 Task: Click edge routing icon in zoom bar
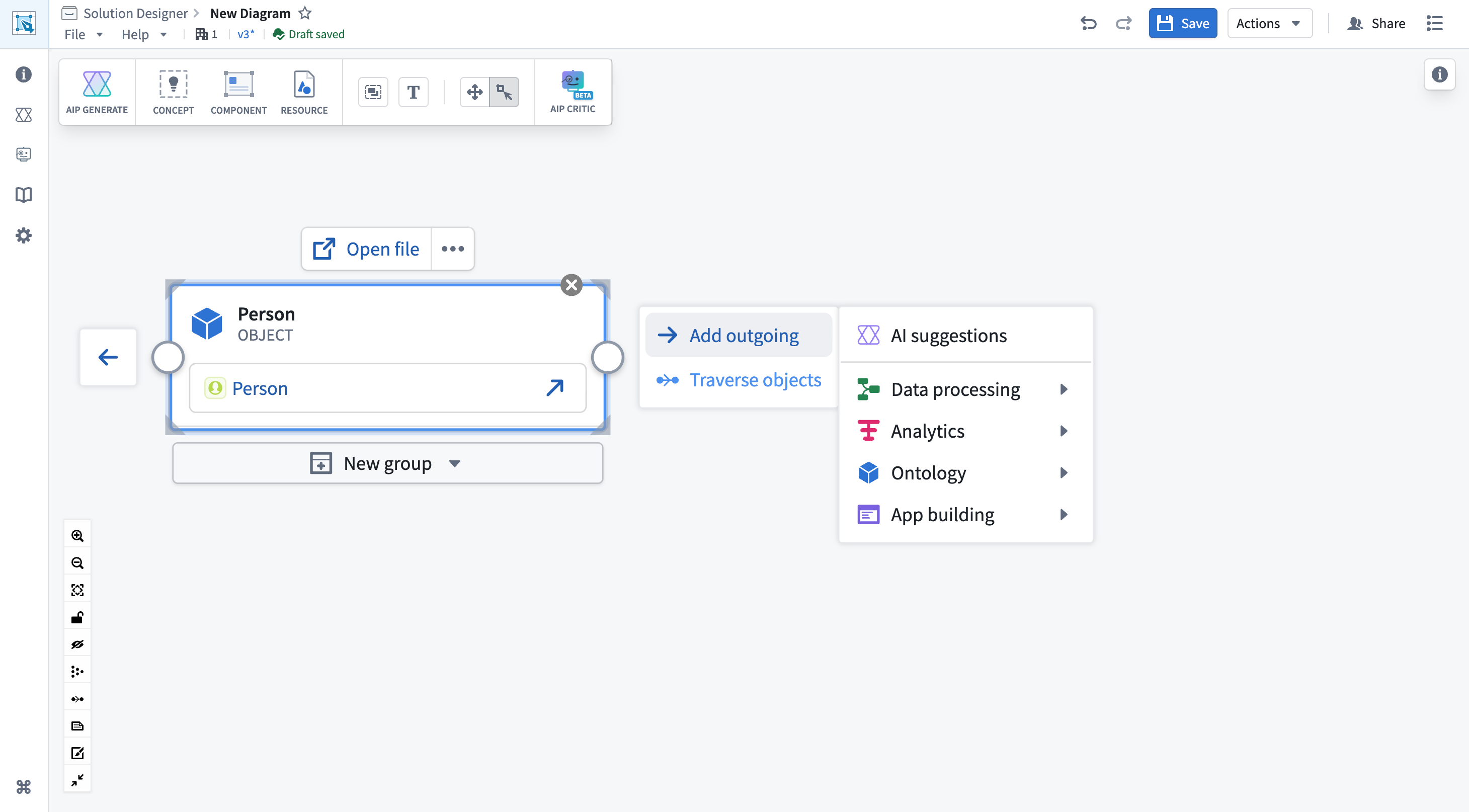click(x=77, y=699)
